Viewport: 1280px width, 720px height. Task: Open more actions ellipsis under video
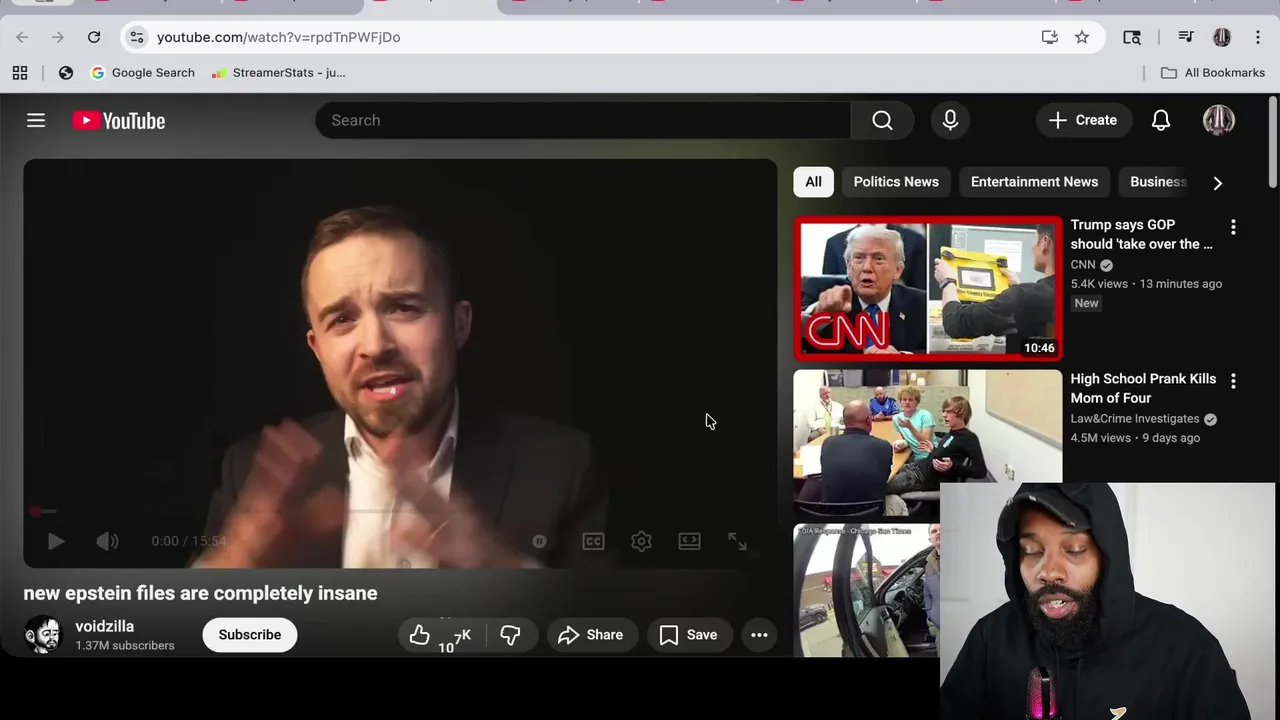click(759, 635)
